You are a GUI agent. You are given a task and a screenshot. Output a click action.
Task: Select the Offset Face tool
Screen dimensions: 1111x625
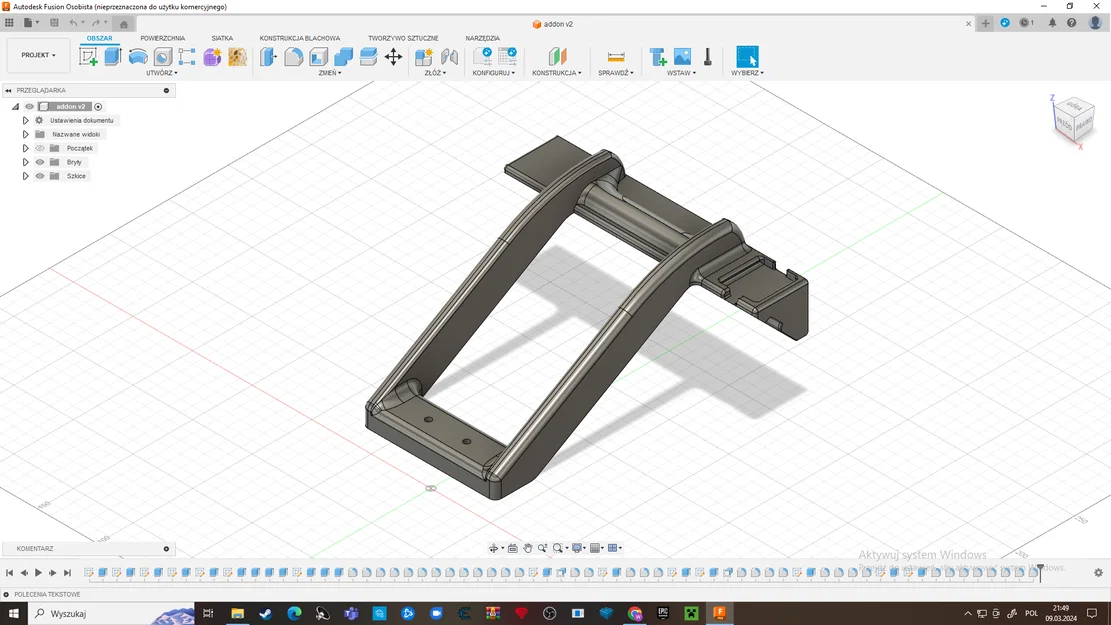[368, 57]
